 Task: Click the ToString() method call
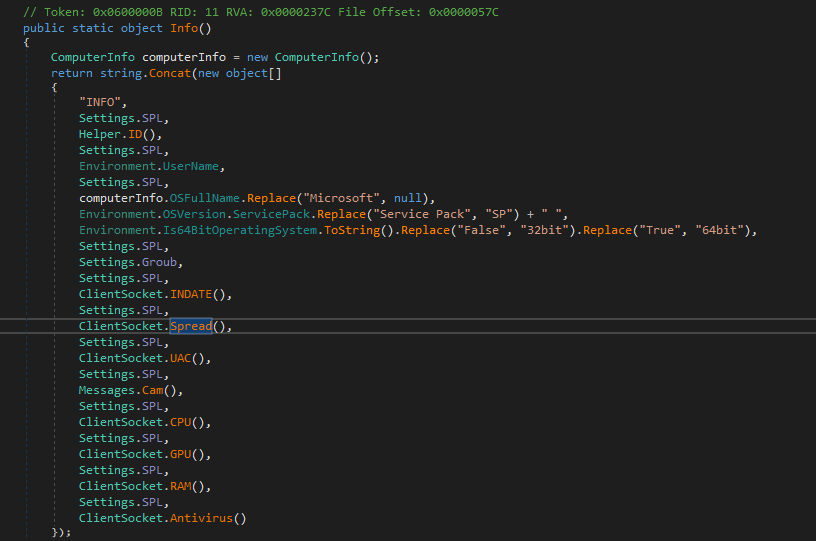[x=359, y=230]
